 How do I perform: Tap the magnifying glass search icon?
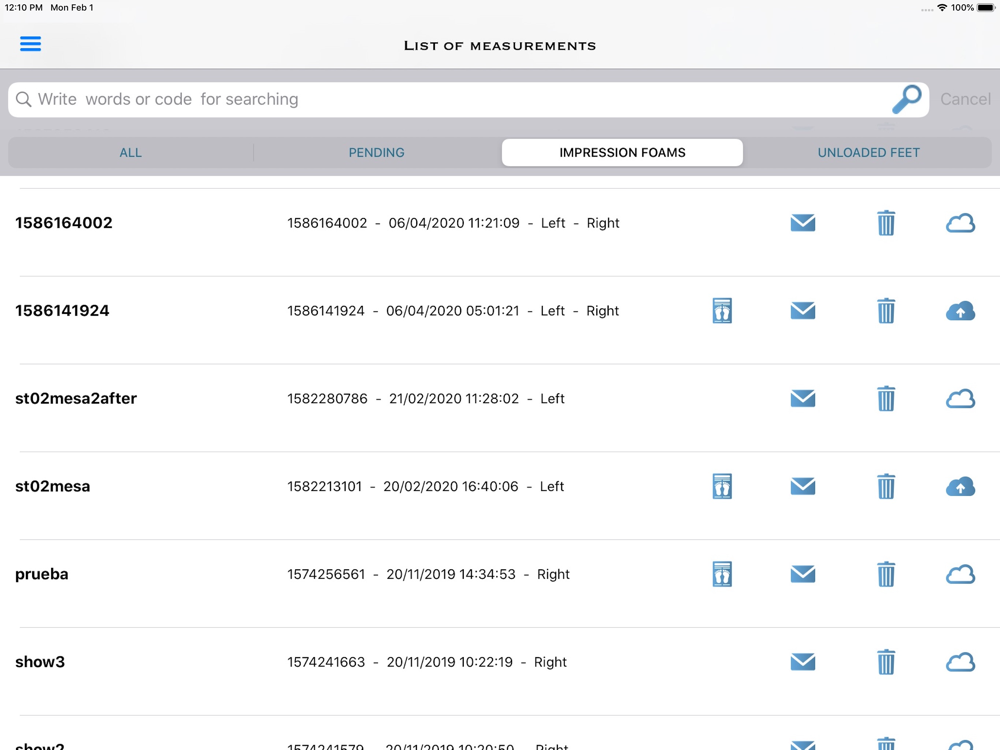point(906,99)
